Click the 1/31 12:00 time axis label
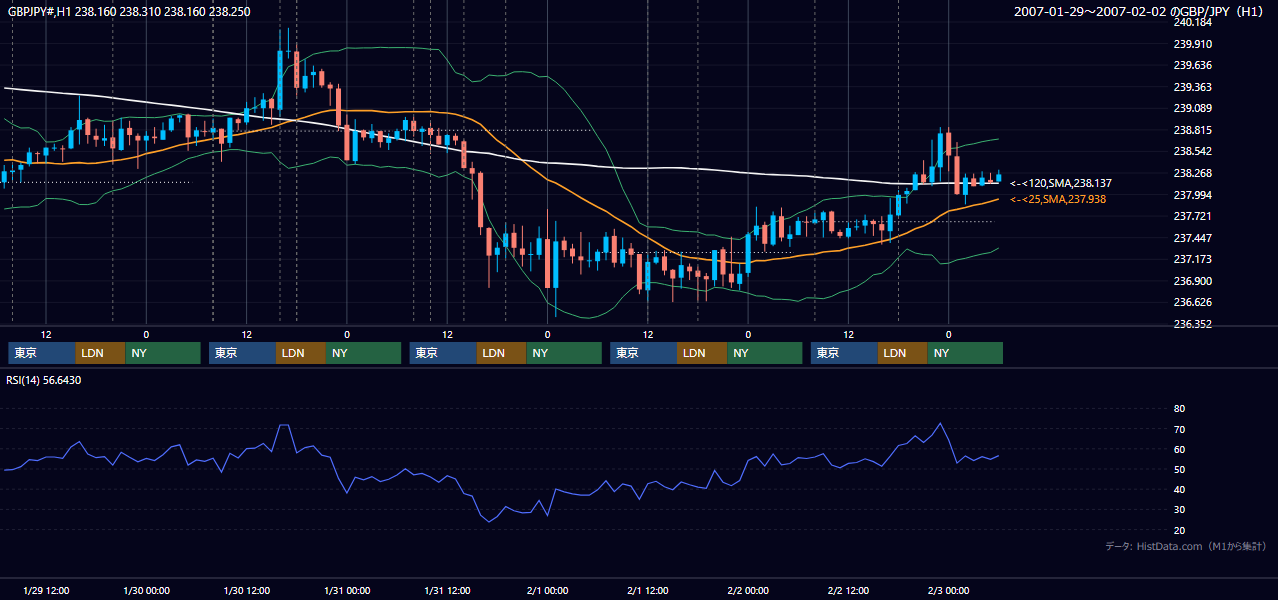This screenshot has width=1278, height=600. 447,591
